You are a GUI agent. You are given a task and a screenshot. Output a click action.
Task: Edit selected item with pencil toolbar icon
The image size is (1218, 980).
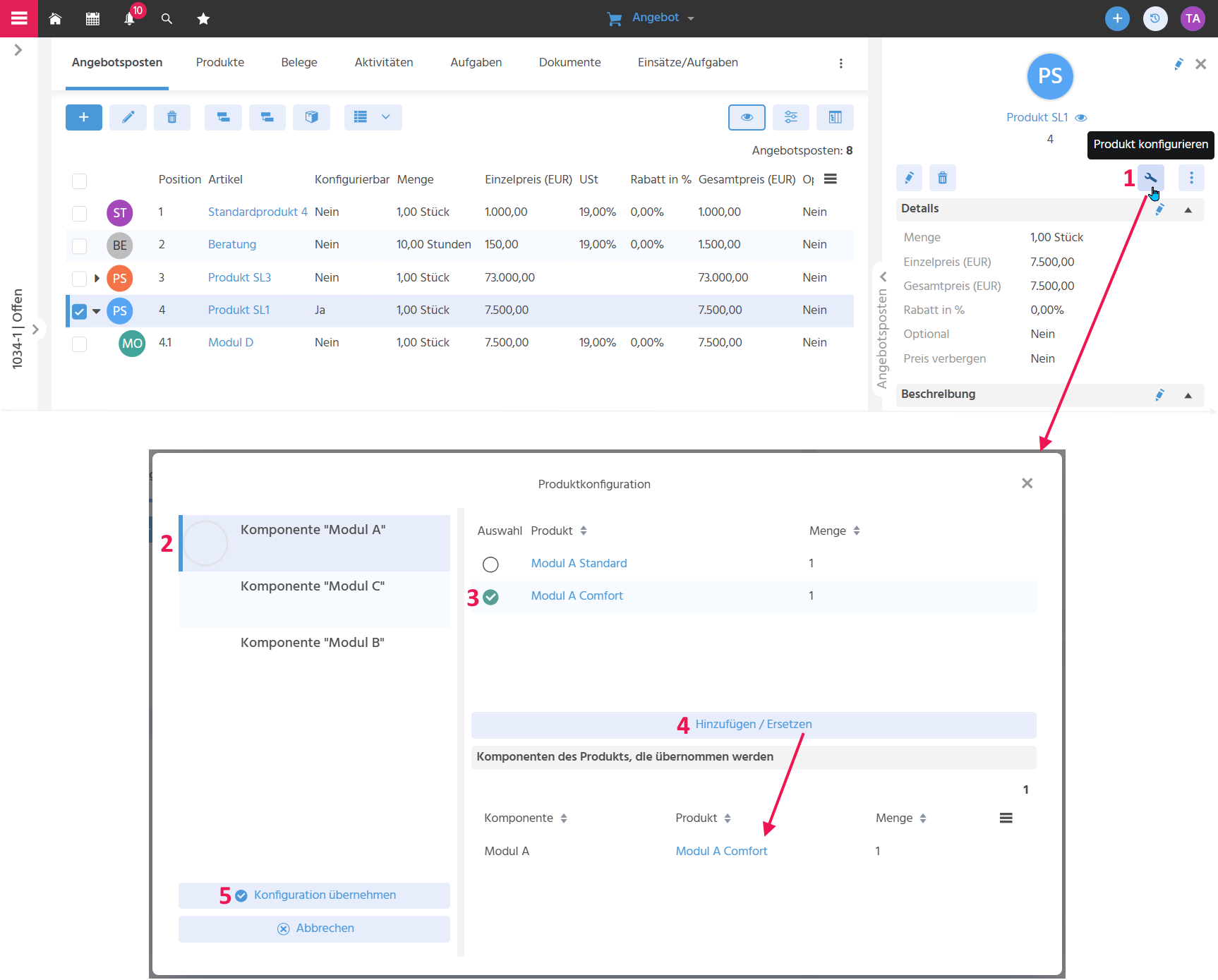tap(128, 117)
